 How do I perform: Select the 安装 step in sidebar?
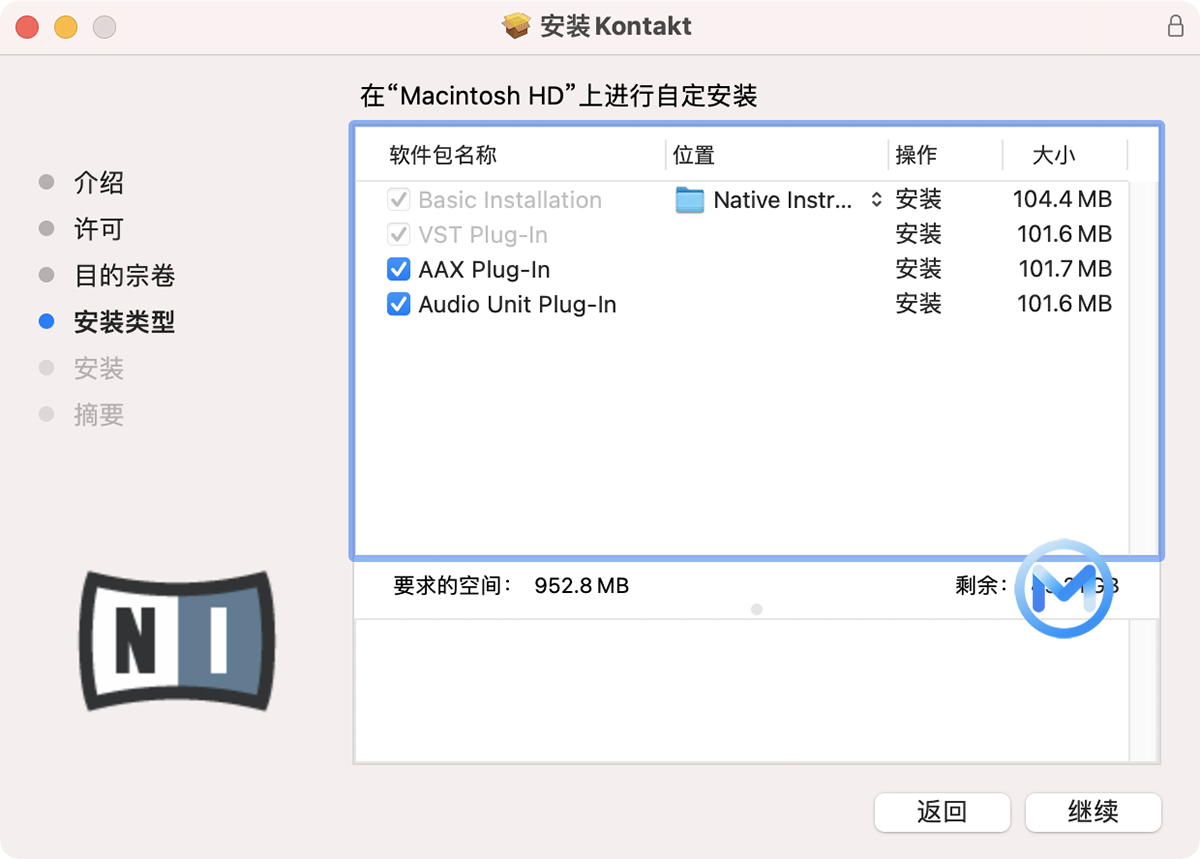99,368
